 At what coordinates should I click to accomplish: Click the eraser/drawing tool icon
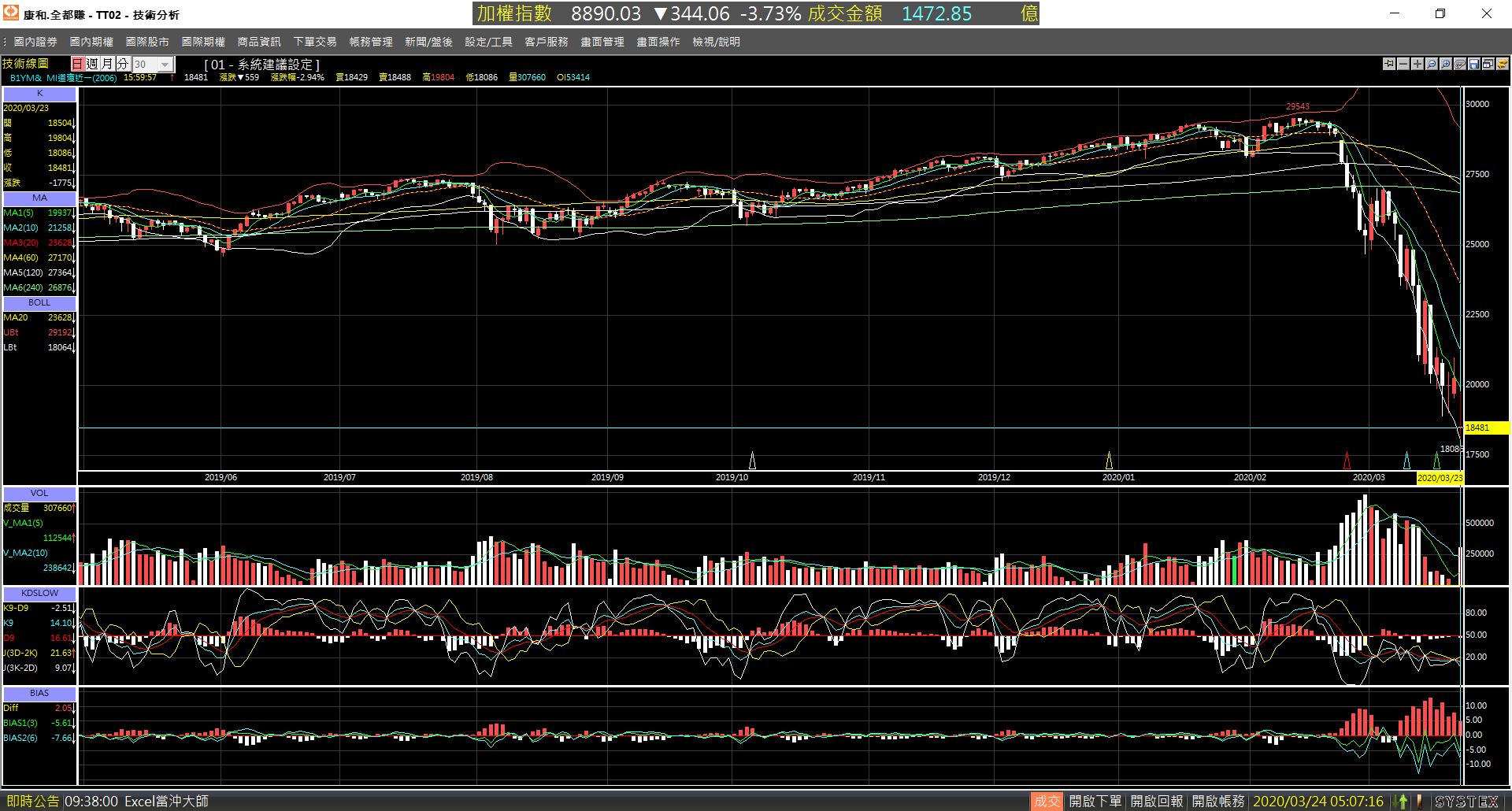(x=1460, y=64)
